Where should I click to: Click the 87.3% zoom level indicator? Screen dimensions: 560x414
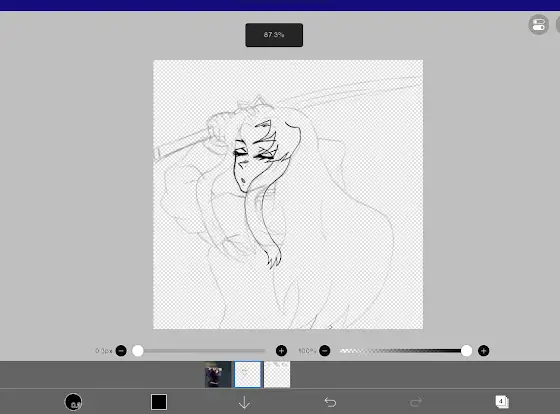pos(274,35)
